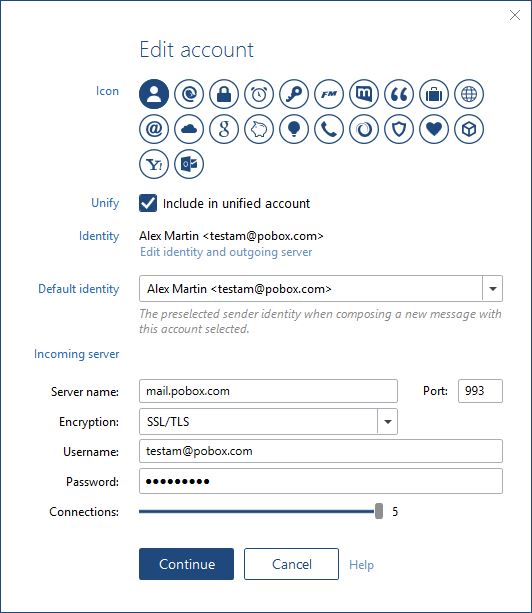Viewport: 532px width, 613px height.
Task: Click the Connections slider handle
Action: (379, 511)
